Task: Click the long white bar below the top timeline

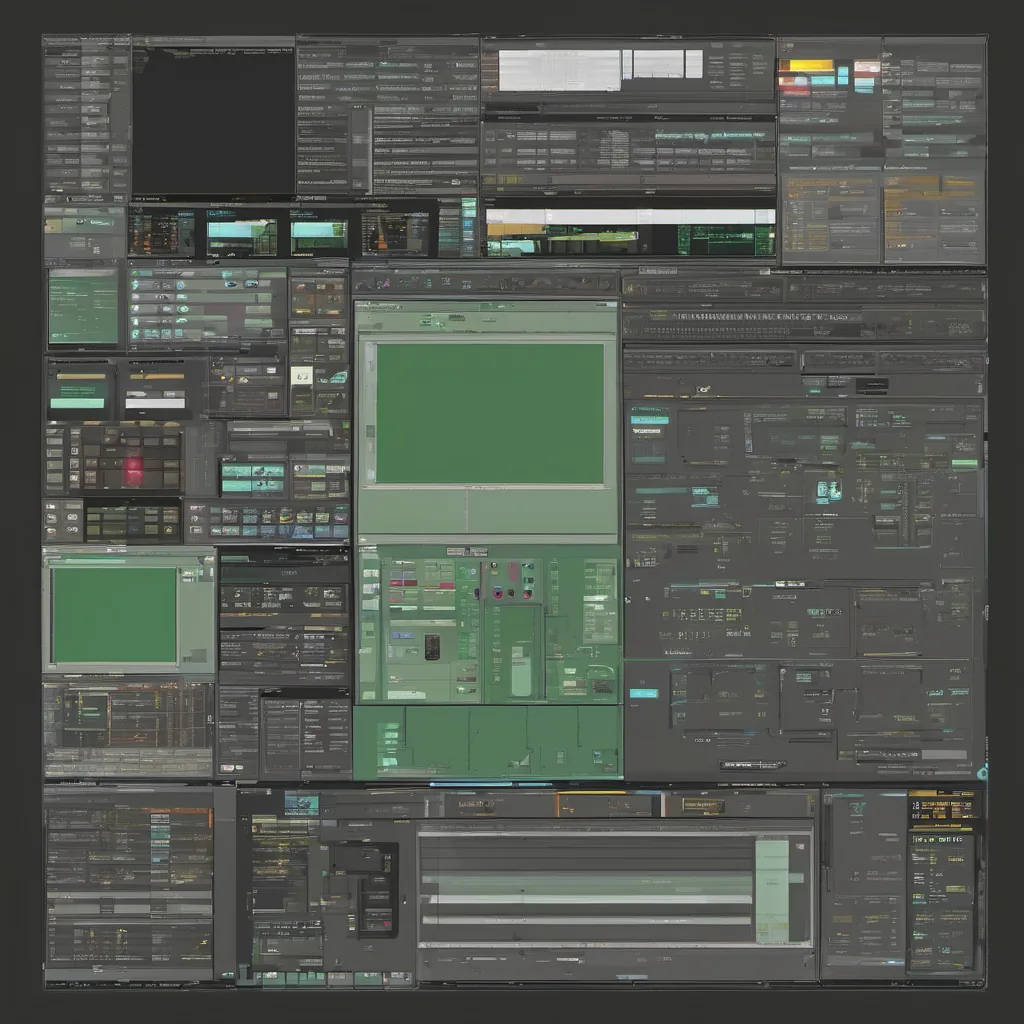Action: coord(630,217)
